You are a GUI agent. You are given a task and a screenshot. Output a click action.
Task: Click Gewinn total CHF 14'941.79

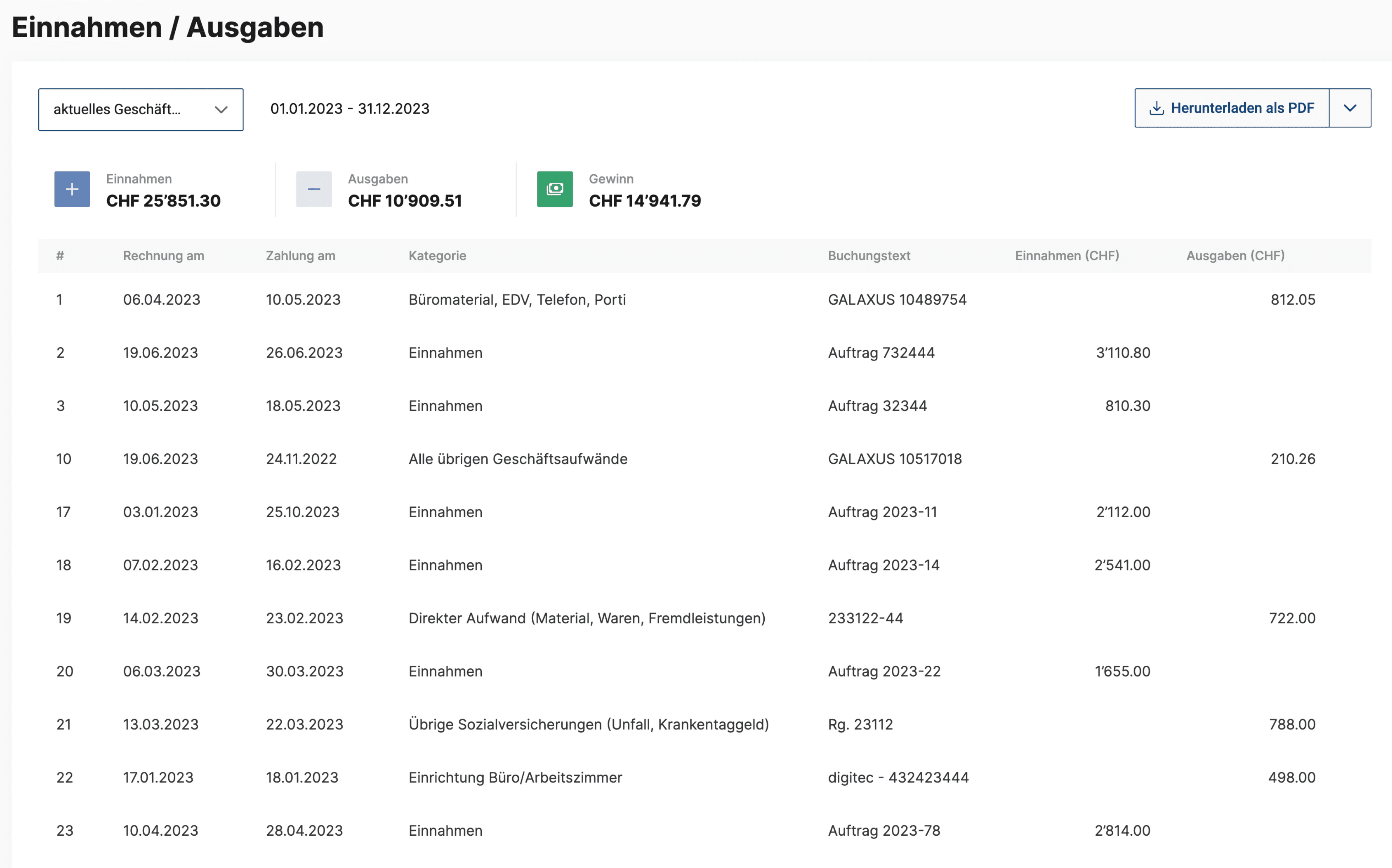tap(645, 201)
